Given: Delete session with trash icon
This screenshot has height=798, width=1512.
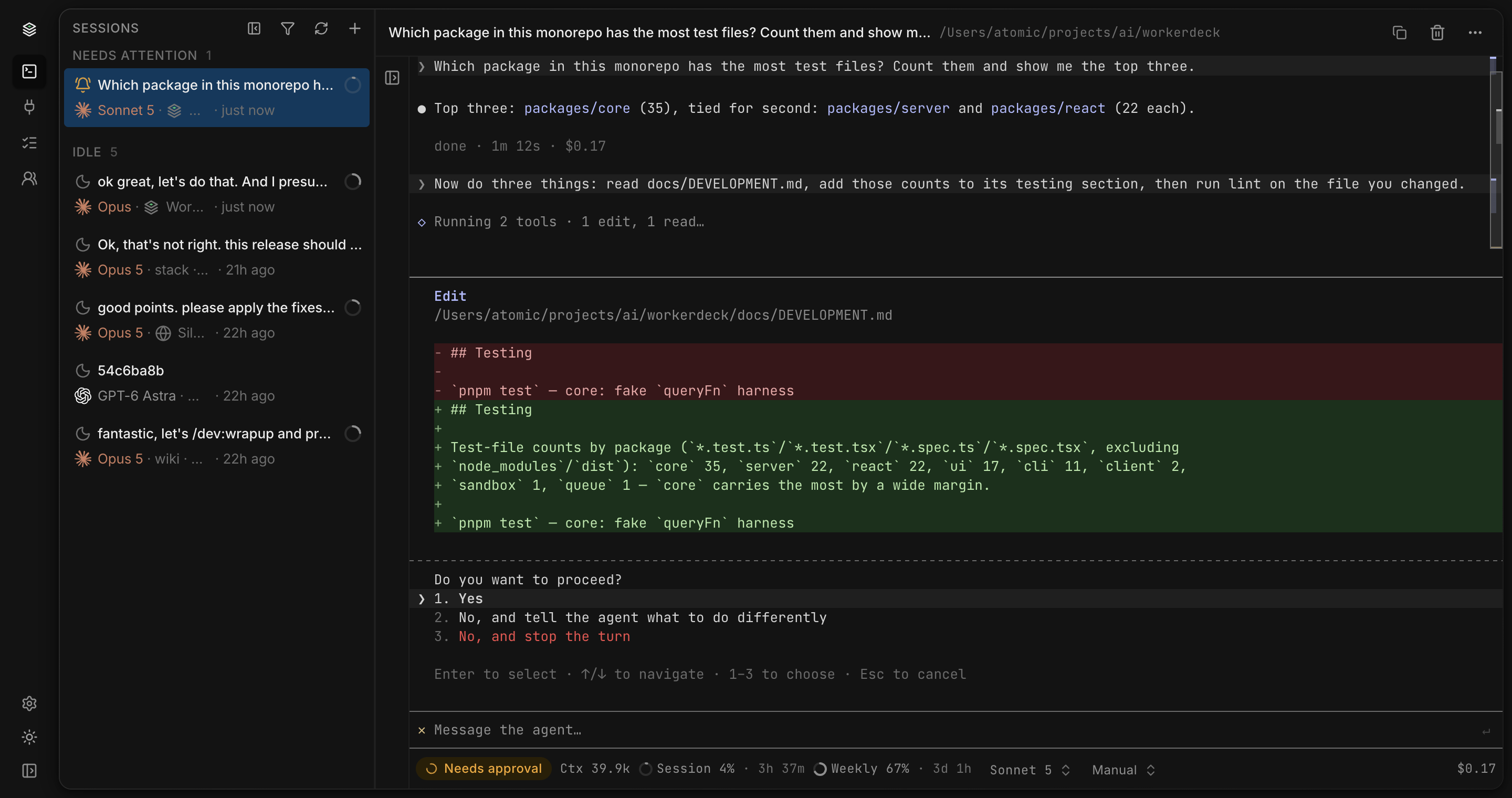Looking at the screenshot, I should (x=1437, y=33).
